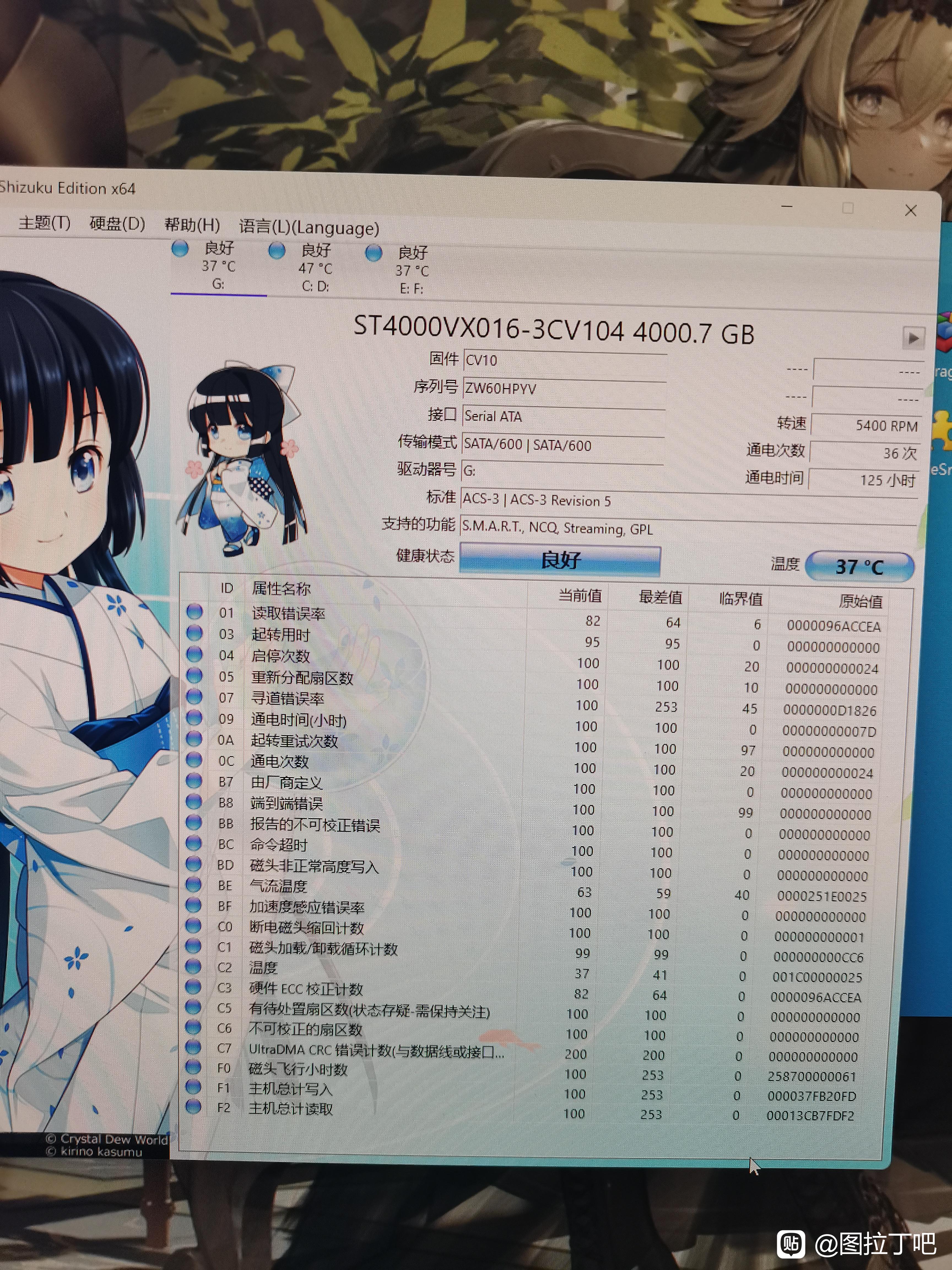Screen dimensions: 952x1270
Task: Click the status orb for 01 读取错误率
Action: pos(194,612)
